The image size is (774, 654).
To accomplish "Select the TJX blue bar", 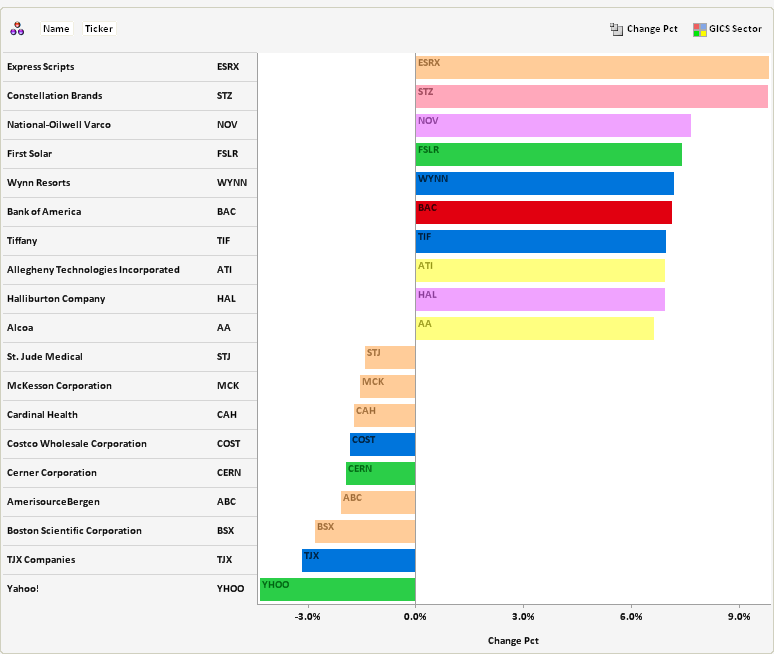I will tap(358, 561).
